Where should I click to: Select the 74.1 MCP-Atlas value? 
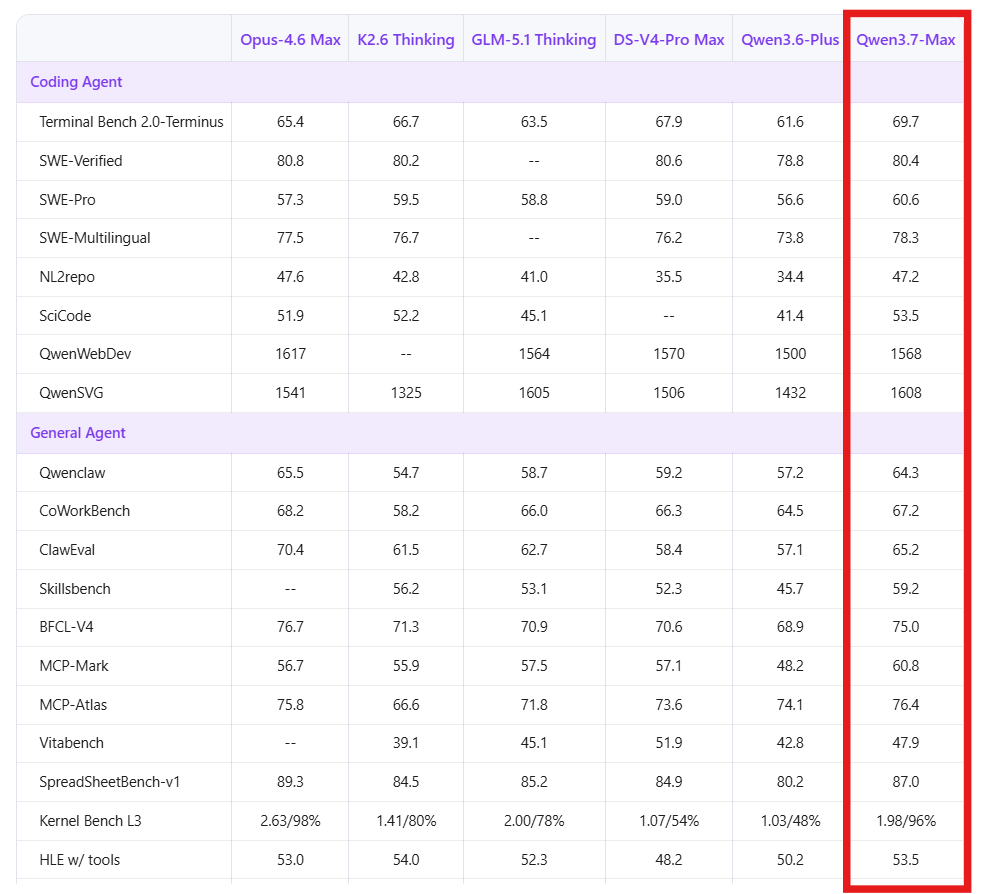[x=790, y=704]
